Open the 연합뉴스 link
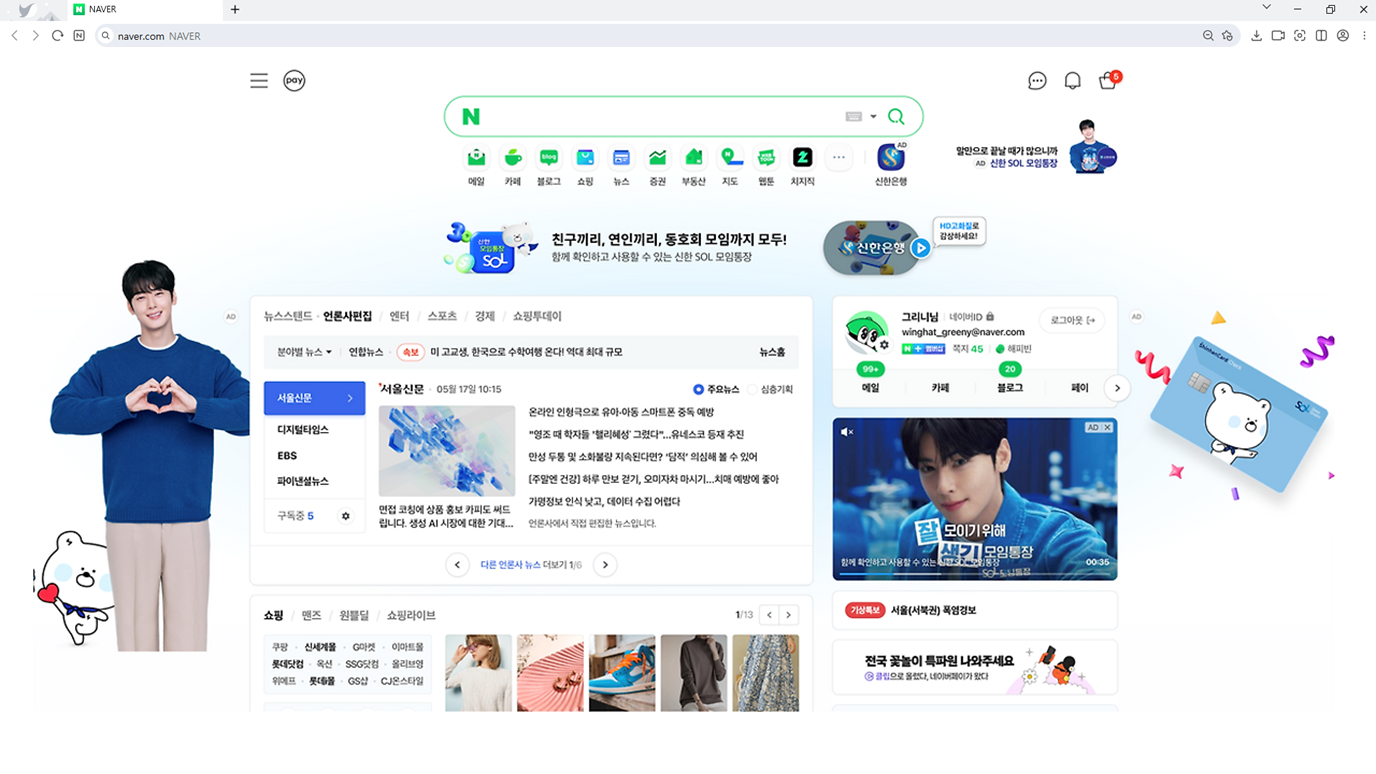The image size is (1376, 774). (366, 352)
